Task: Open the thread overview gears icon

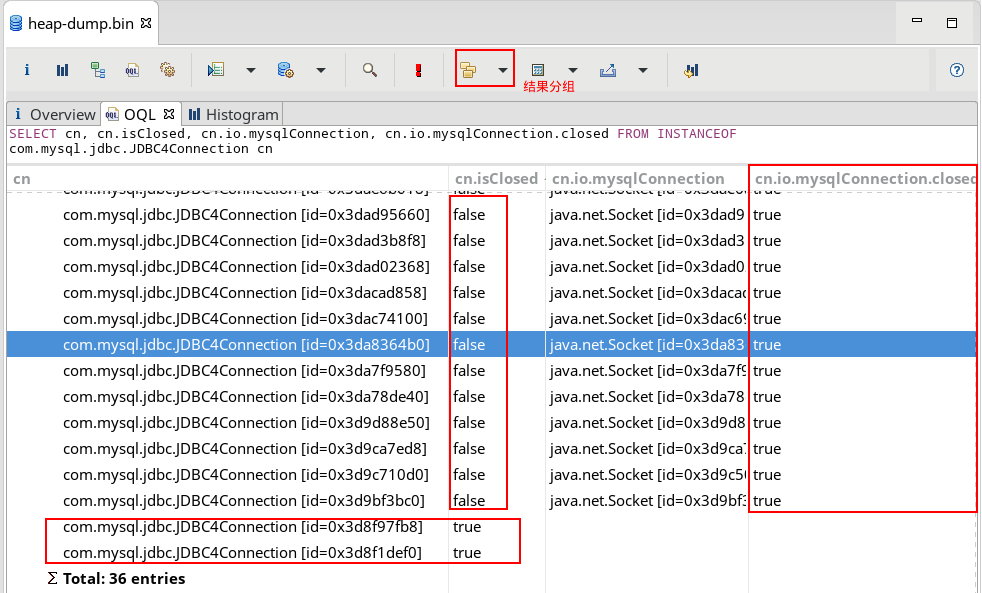Action: pos(167,70)
